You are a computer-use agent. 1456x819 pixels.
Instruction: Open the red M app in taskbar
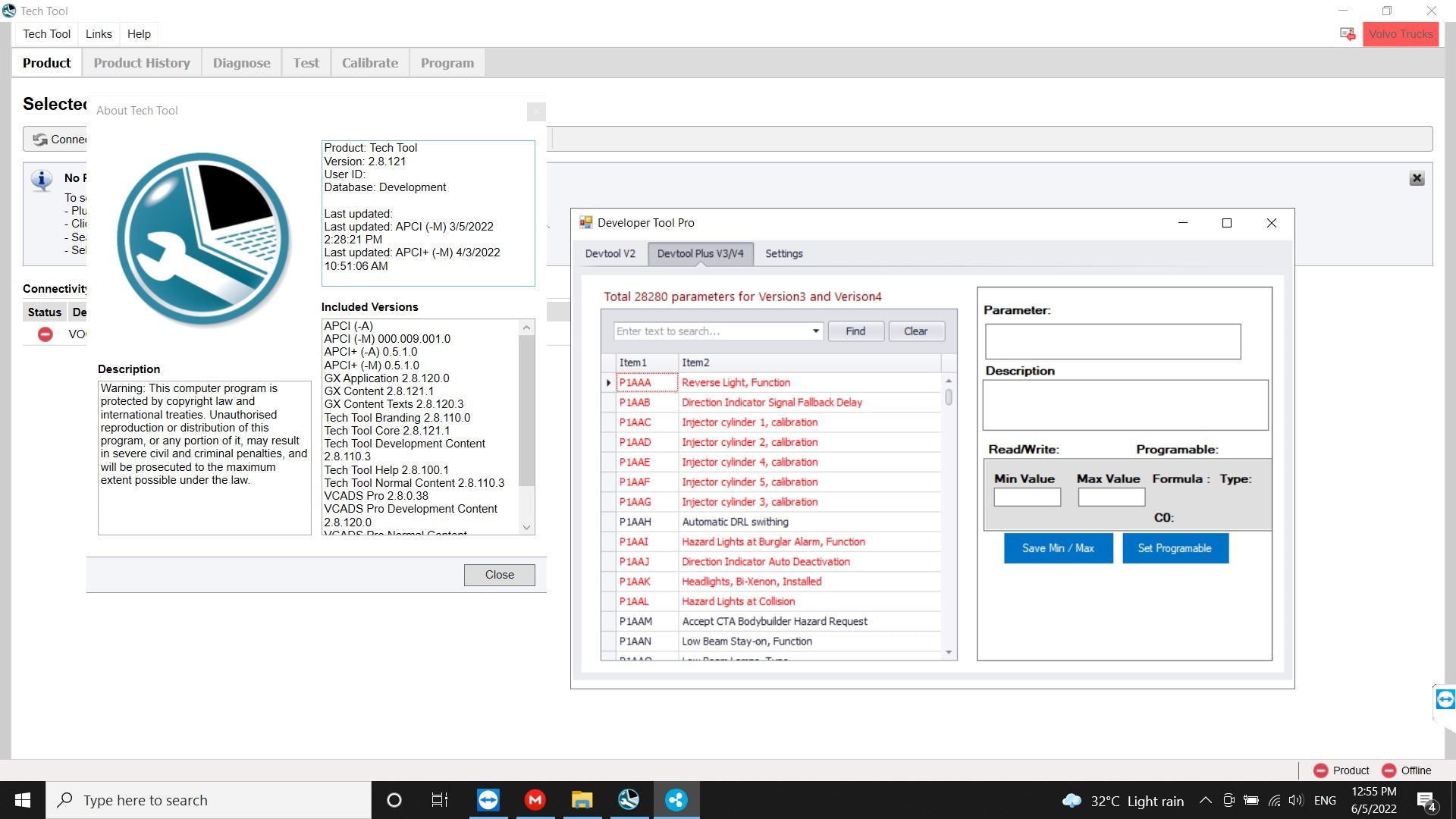pos(535,800)
